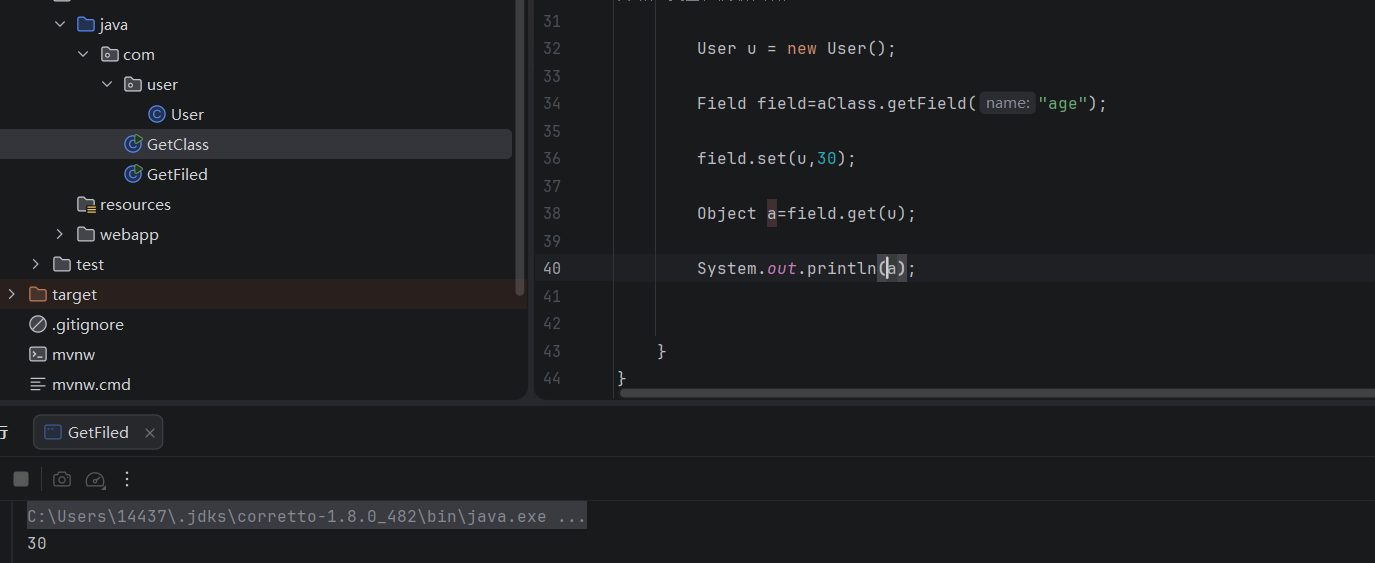The width and height of the screenshot is (1375, 563).
Task: Select the resources folder icon
Action: pos(86,204)
